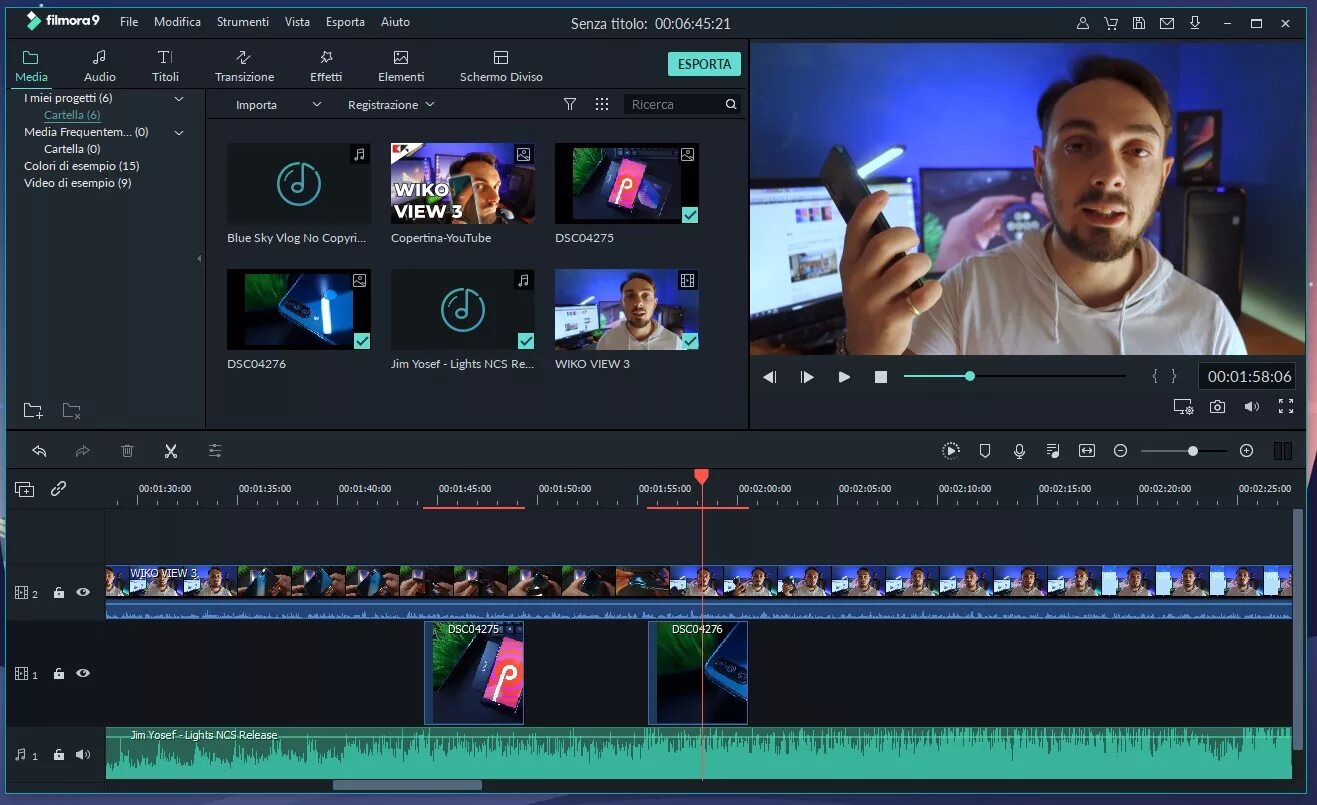Click the timeline zoom slider handle
The height and width of the screenshot is (805, 1317).
click(x=1192, y=451)
